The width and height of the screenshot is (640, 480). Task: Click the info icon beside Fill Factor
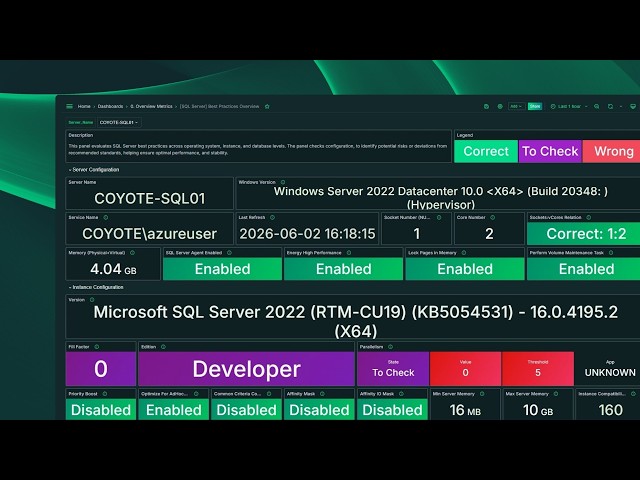97,347
